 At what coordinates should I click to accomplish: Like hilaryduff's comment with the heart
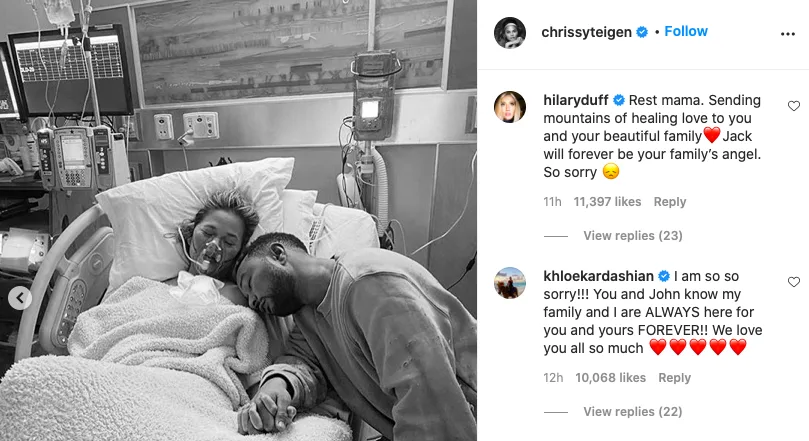point(794,106)
